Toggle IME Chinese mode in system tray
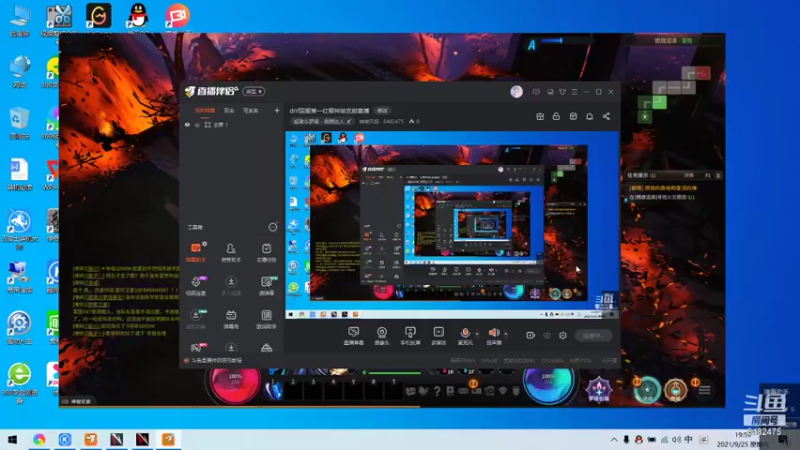The width and height of the screenshot is (800, 450). coord(689,439)
